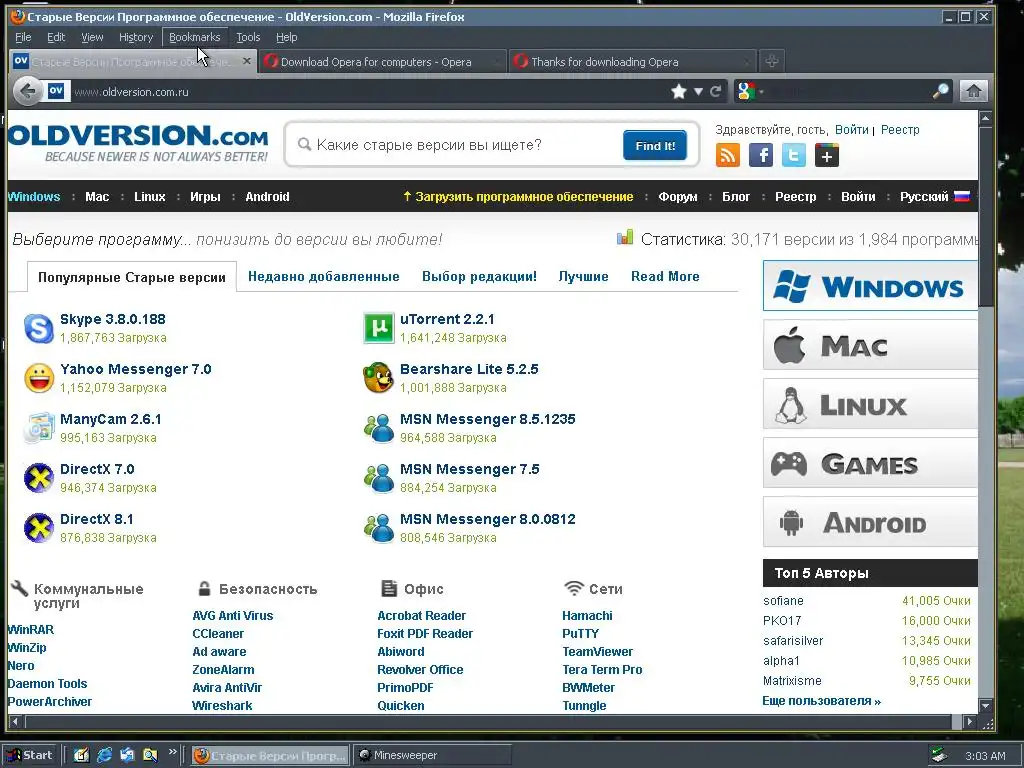This screenshot has width=1024, height=768.
Task: Open Internet Explorer from the quick launch
Action: pos(104,755)
